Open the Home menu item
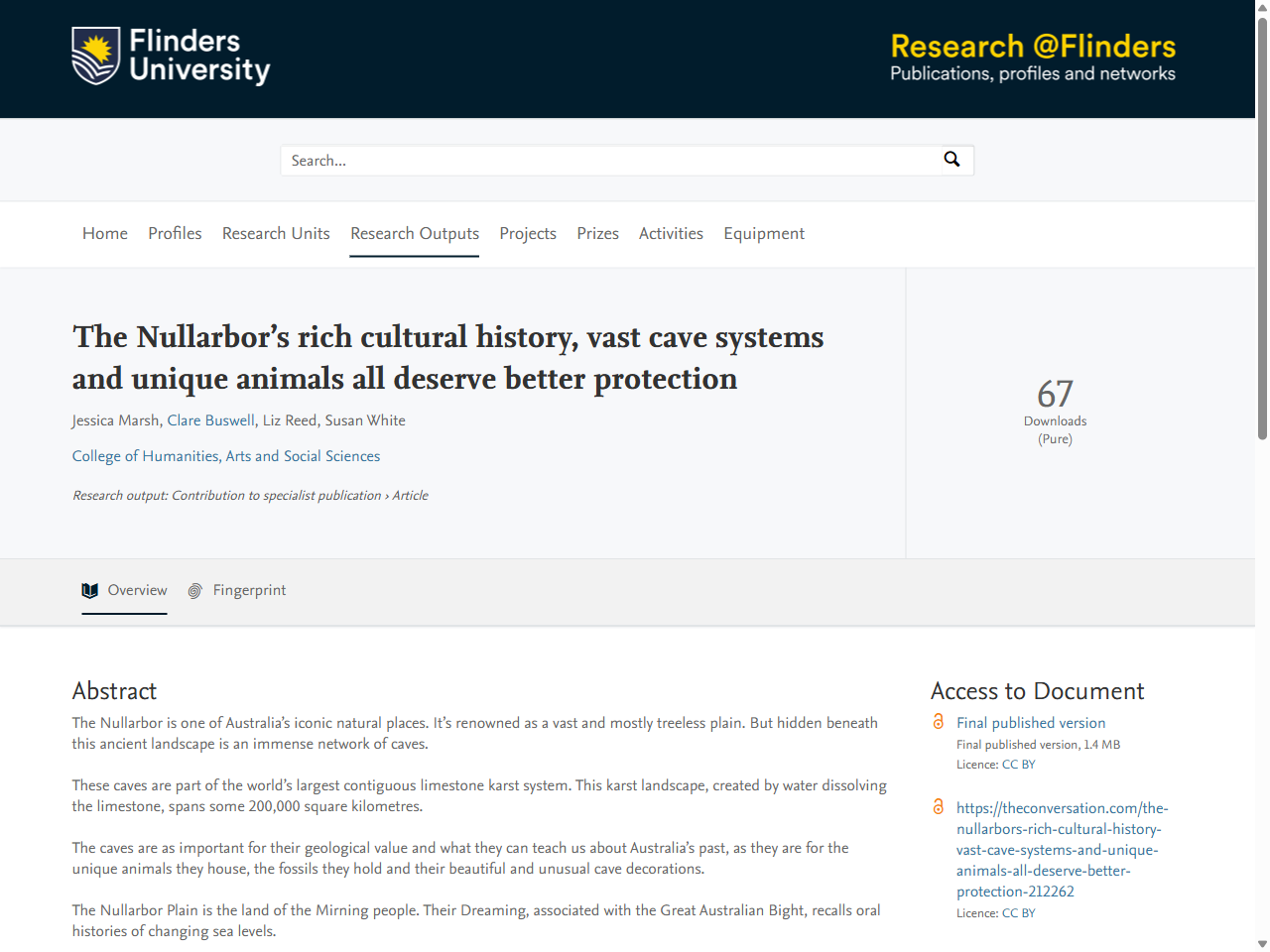This screenshot has width=1270, height=952. click(x=105, y=233)
